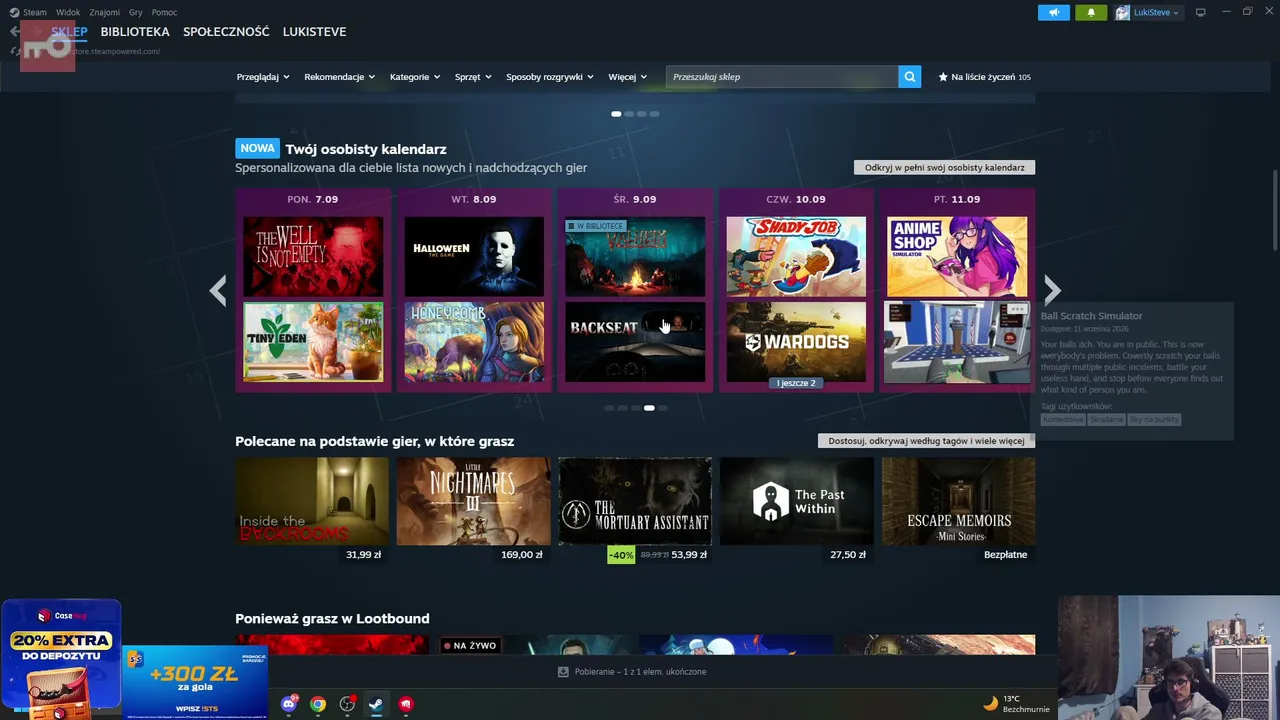Select the first calendar page dot
The width and height of the screenshot is (1280, 720).
click(x=609, y=408)
